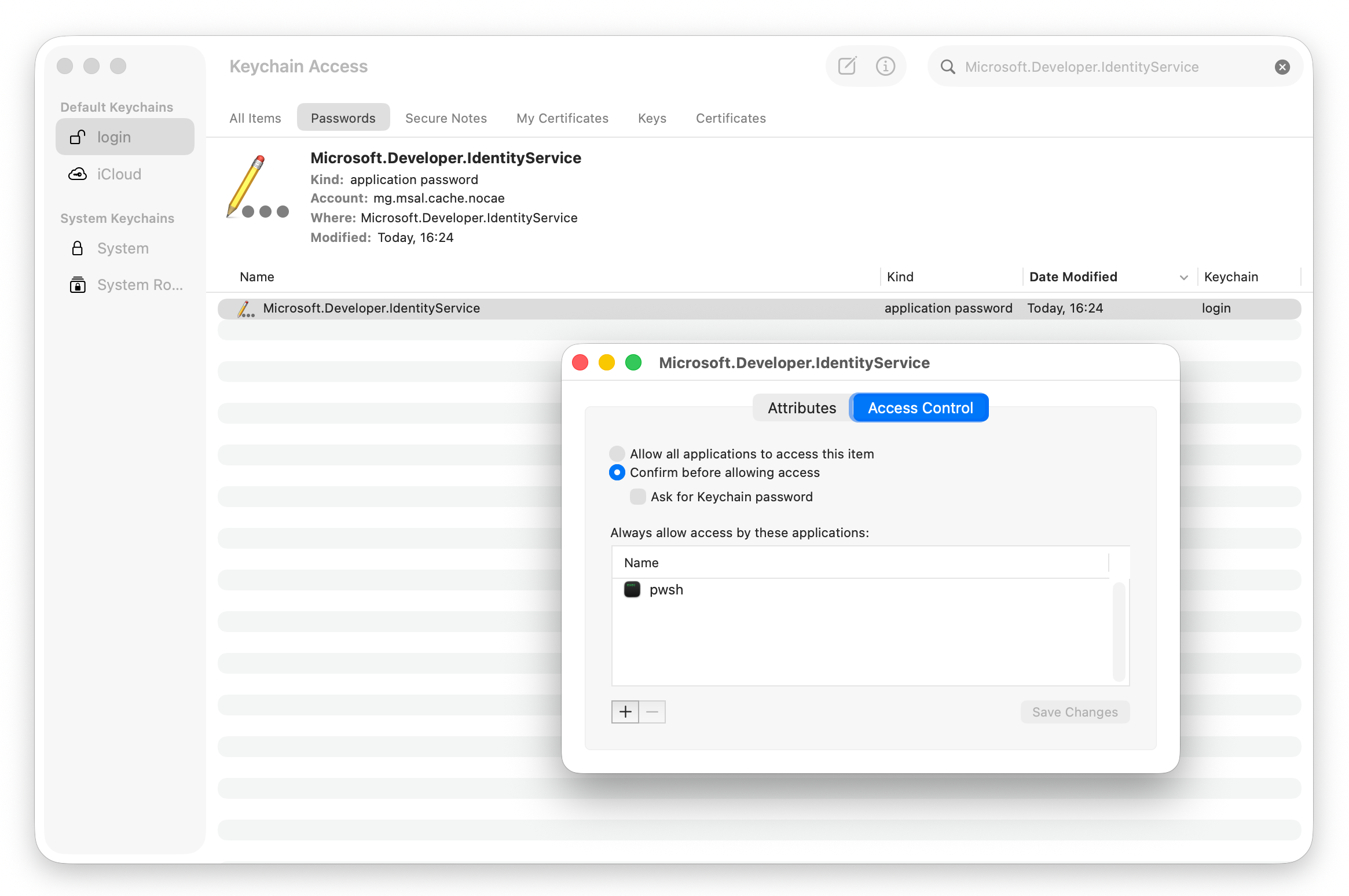Viewport: 1349px width, 896px height.
Task: Toggle Date Modified sort order chevron
Action: 1184,278
